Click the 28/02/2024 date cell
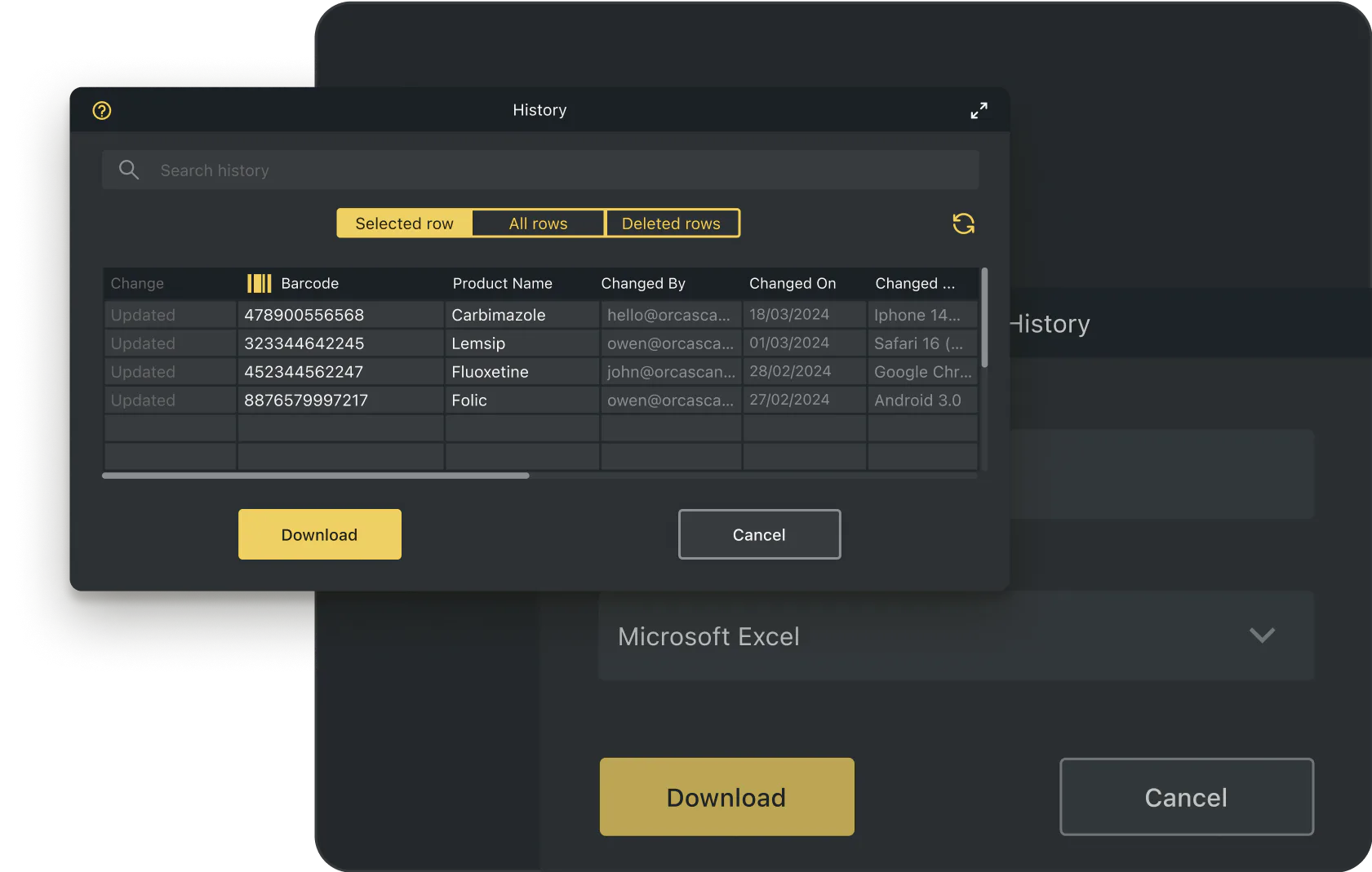 [x=804, y=372]
